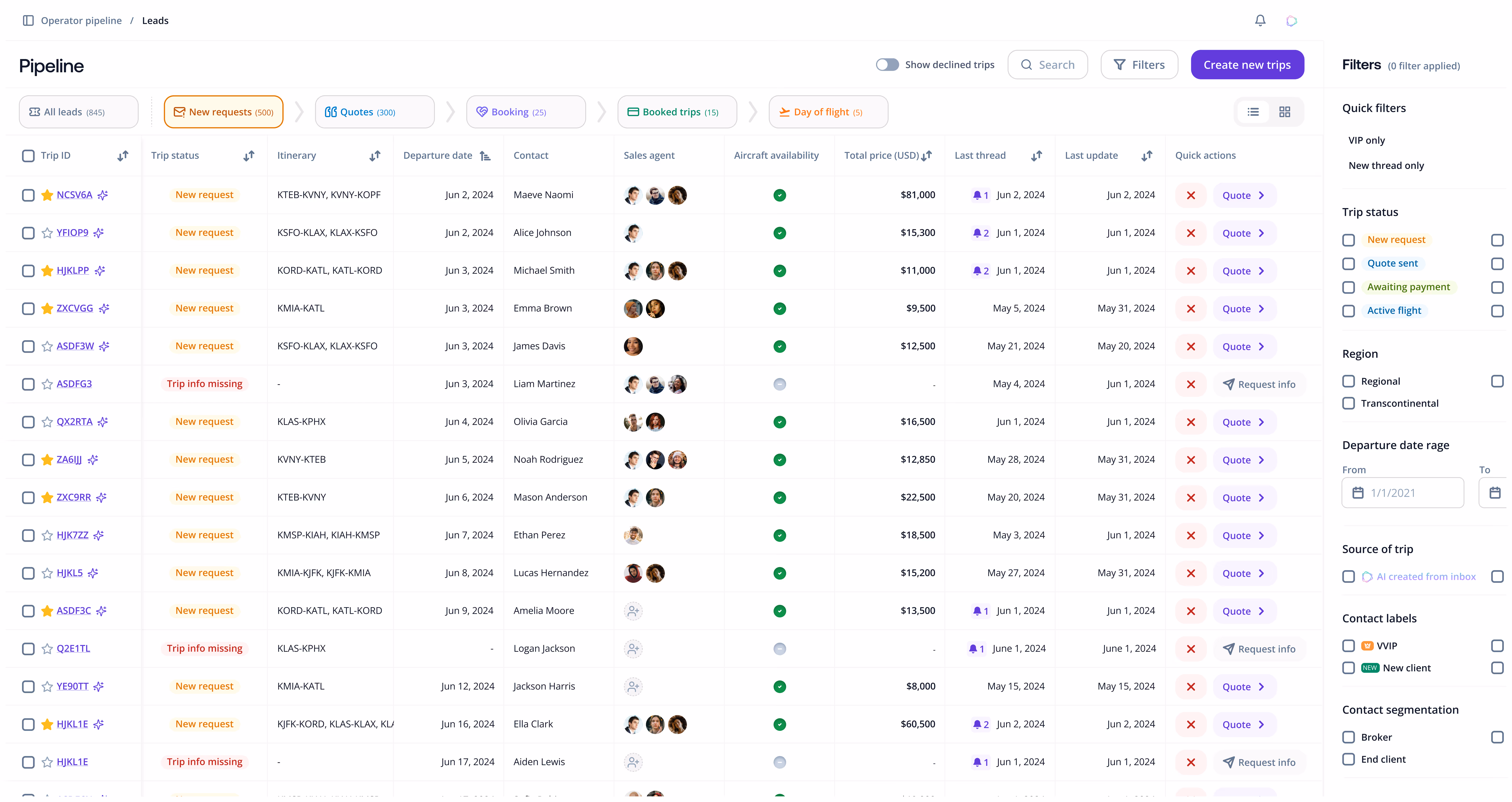Check the AI created from inbox filter
Viewport: 1512px width, 802px height.
(1349, 577)
